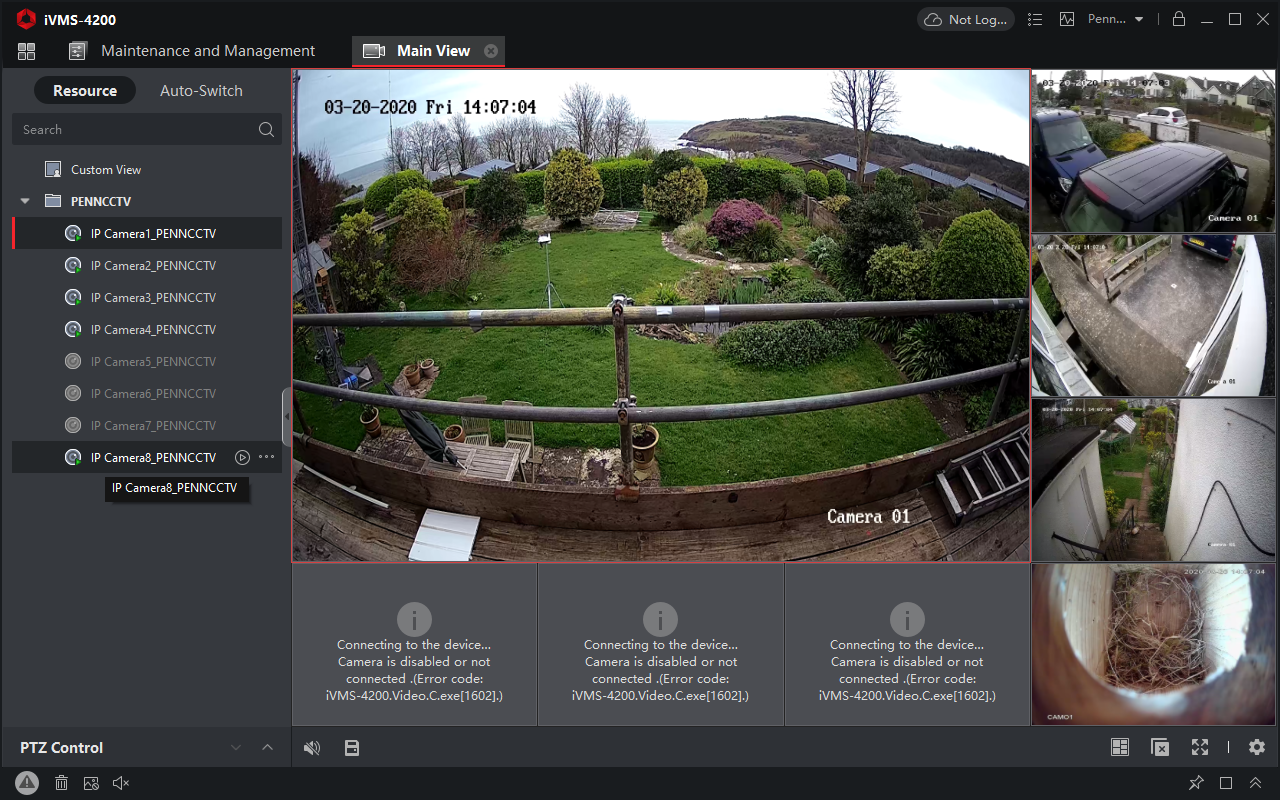Expand the PTZ Control panel upward
This screenshot has width=1280, height=800.
pyautogui.click(x=267, y=747)
